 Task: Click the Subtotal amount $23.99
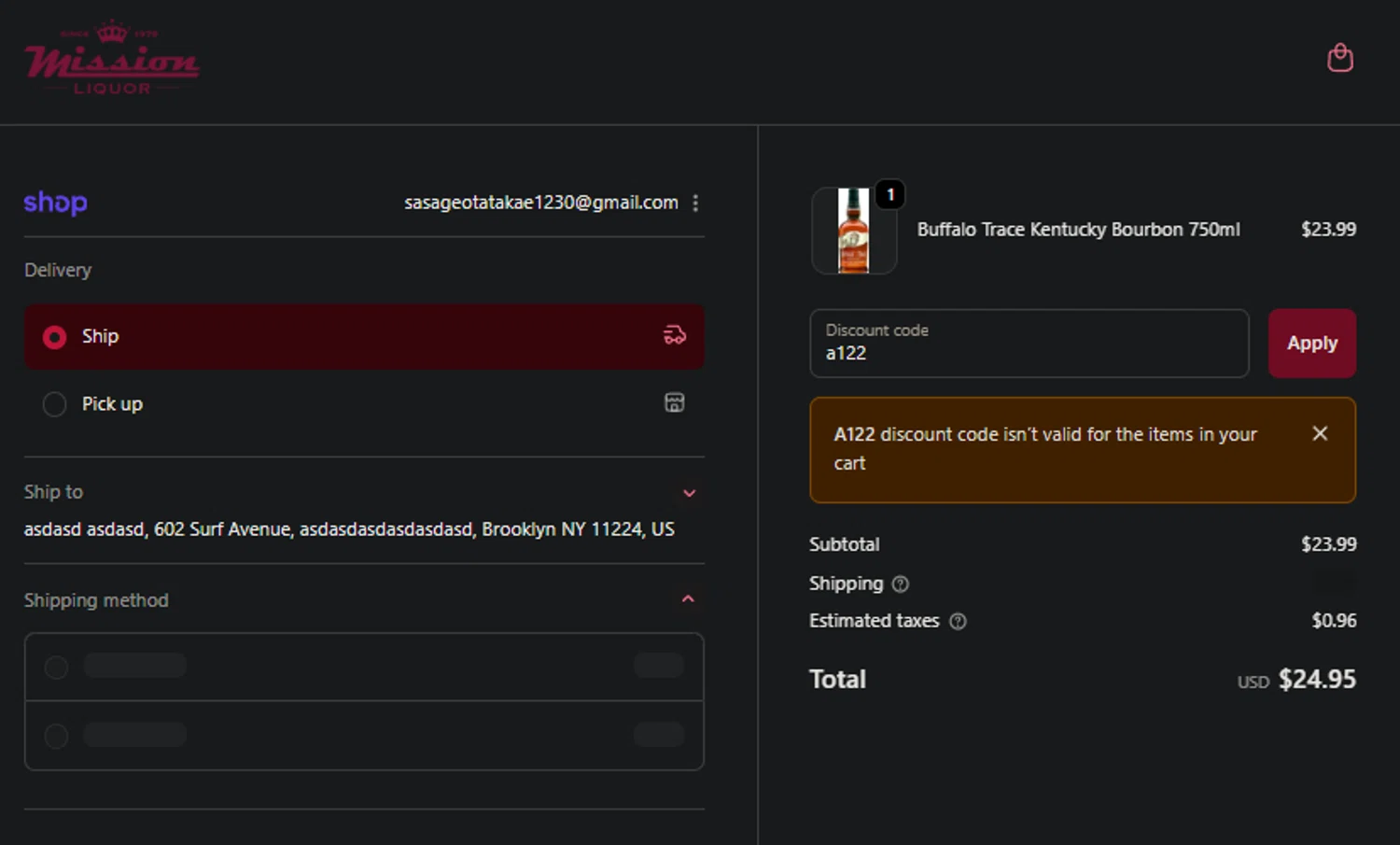tap(1329, 544)
